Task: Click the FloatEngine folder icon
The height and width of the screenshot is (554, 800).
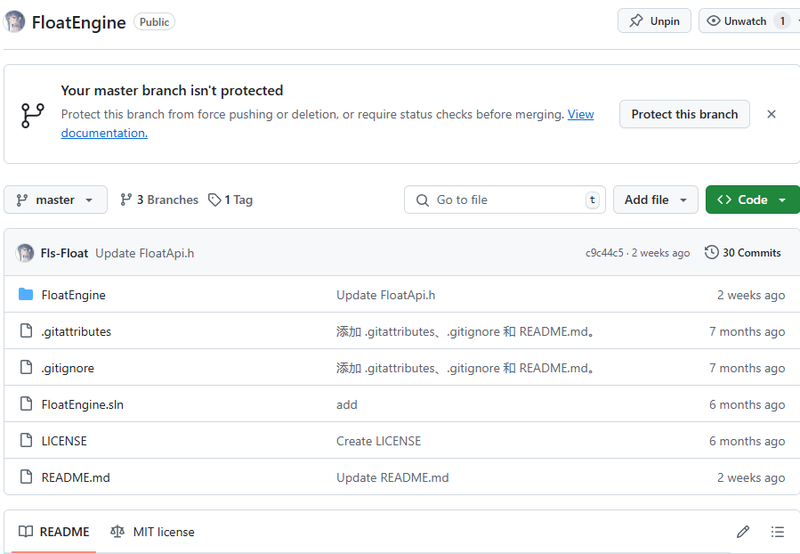Action: pos(26,294)
